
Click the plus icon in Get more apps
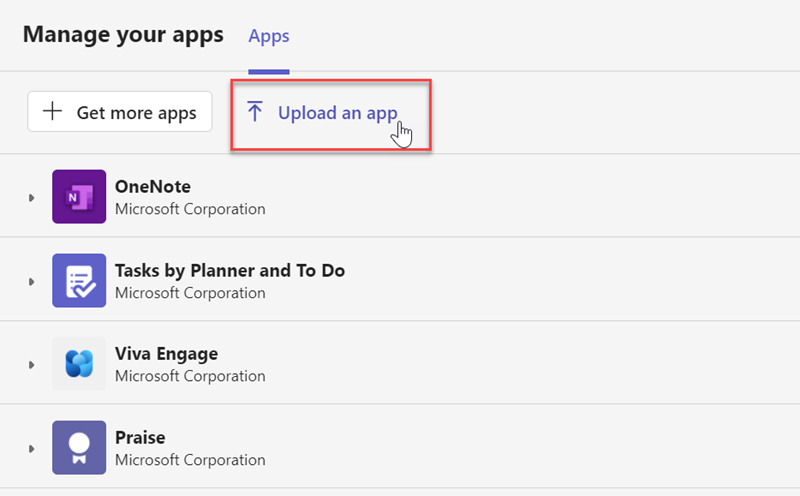pos(52,111)
